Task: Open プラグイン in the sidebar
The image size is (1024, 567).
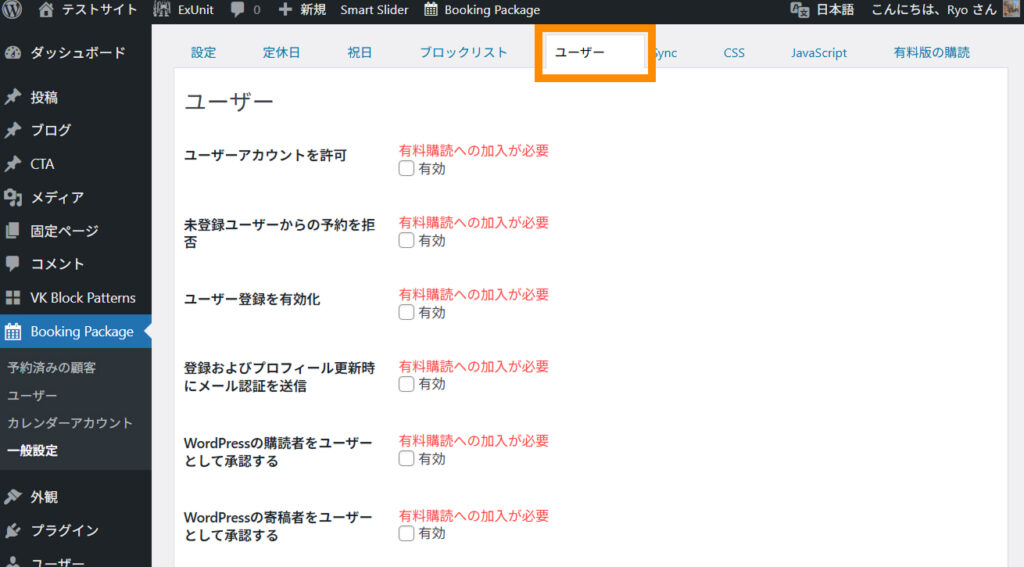Action: click(x=64, y=530)
